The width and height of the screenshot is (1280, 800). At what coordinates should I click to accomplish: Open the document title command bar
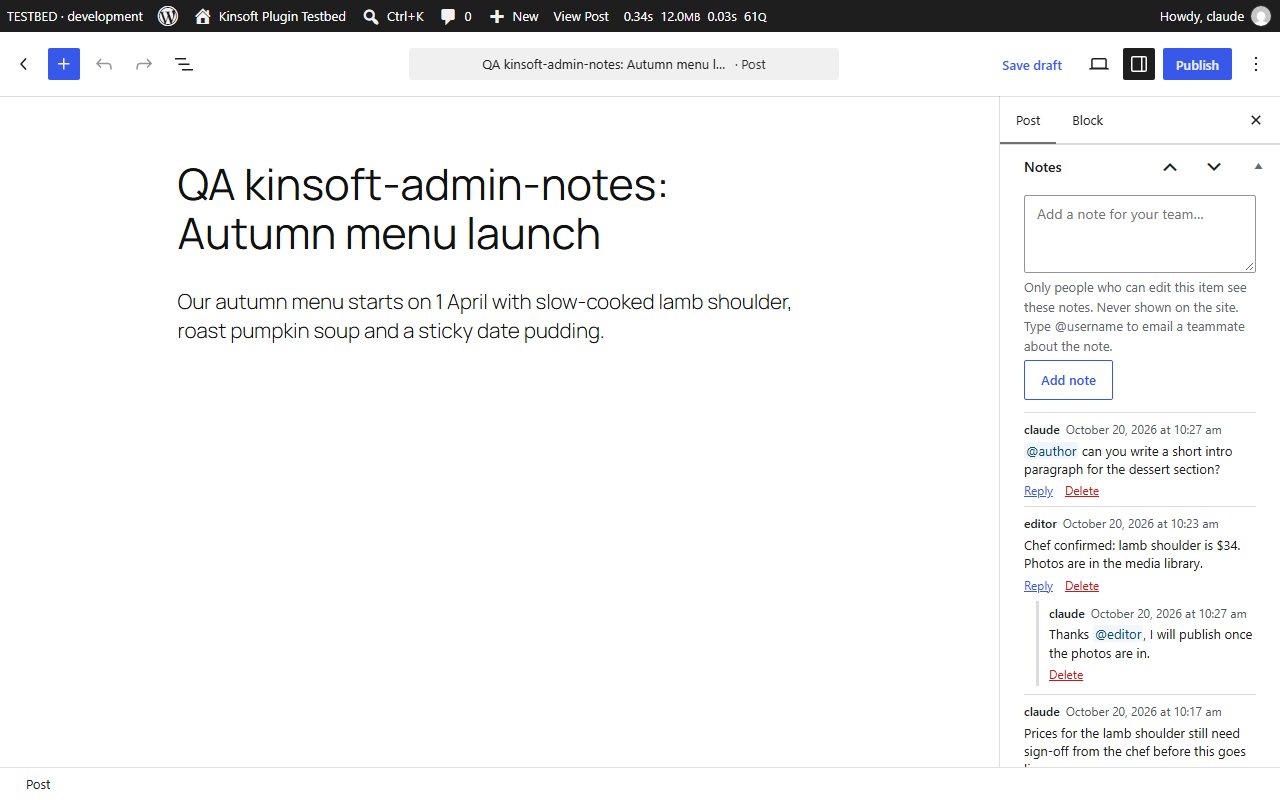point(624,64)
